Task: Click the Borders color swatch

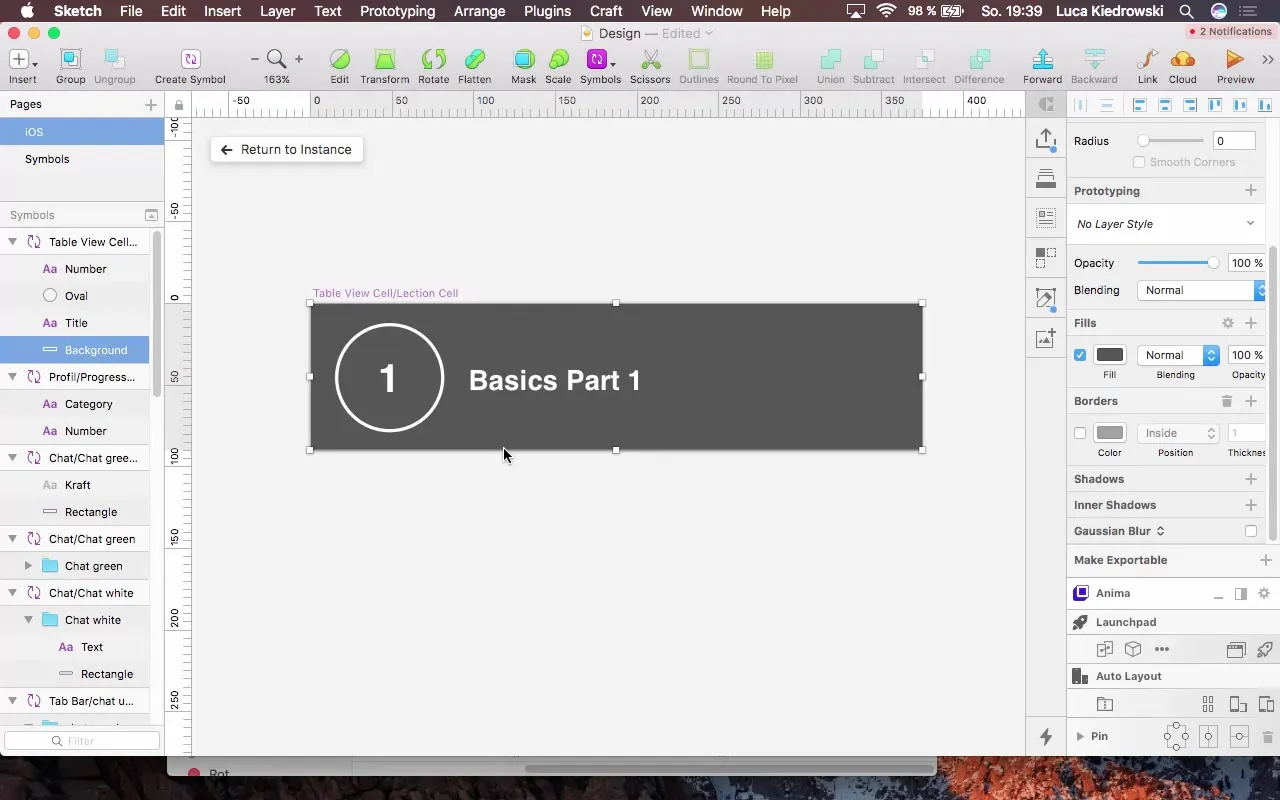Action: (1110, 433)
